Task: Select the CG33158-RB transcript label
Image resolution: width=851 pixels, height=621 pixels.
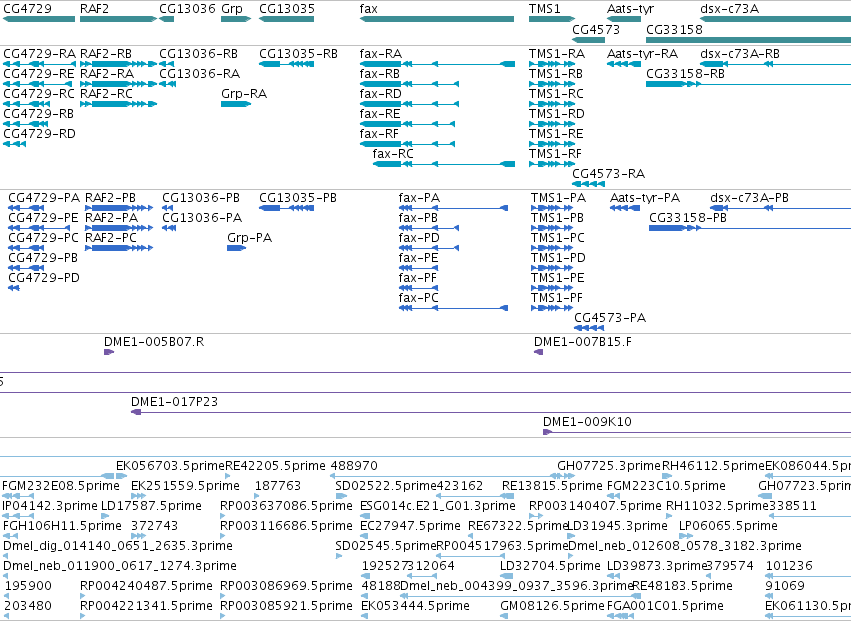Action: pos(685,74)
